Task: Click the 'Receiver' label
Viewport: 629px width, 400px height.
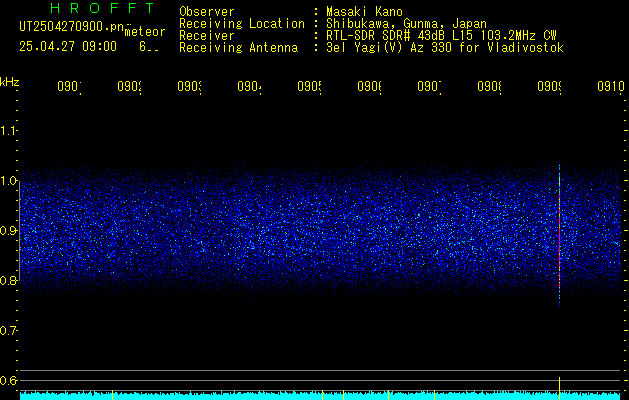Action: (x=207, y=36)
